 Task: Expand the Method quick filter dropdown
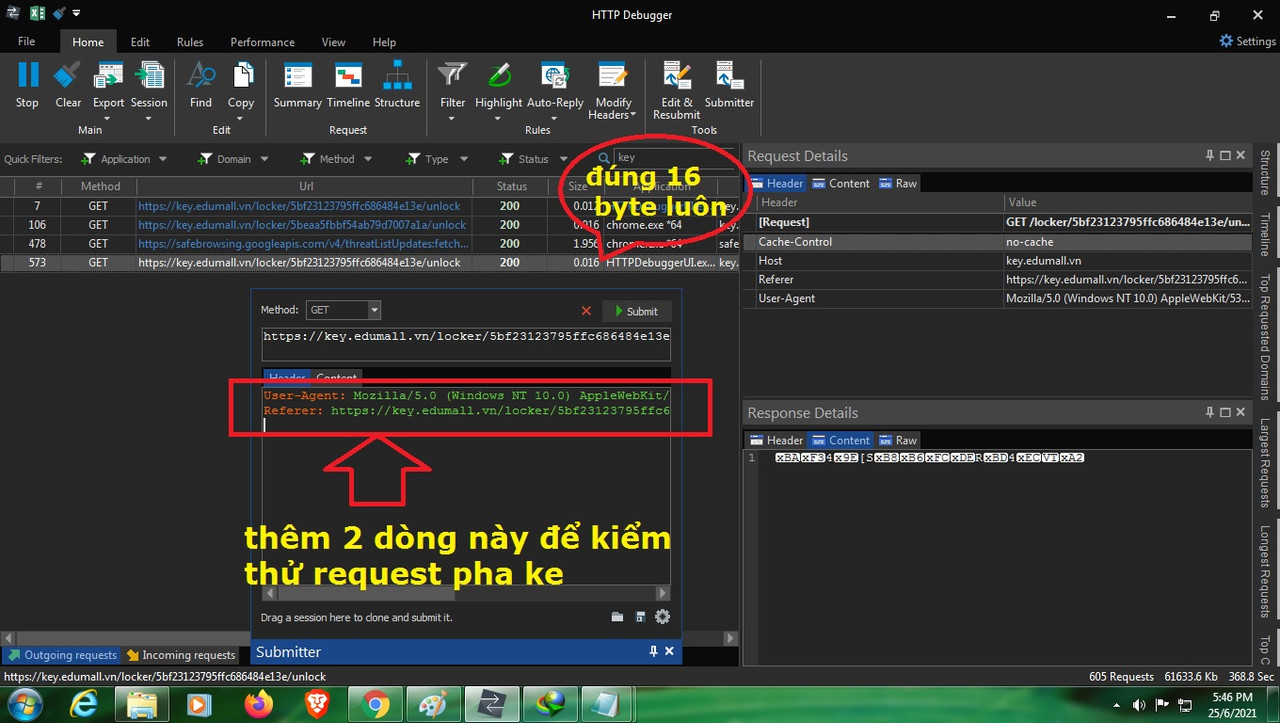click(x=367, y=159)
